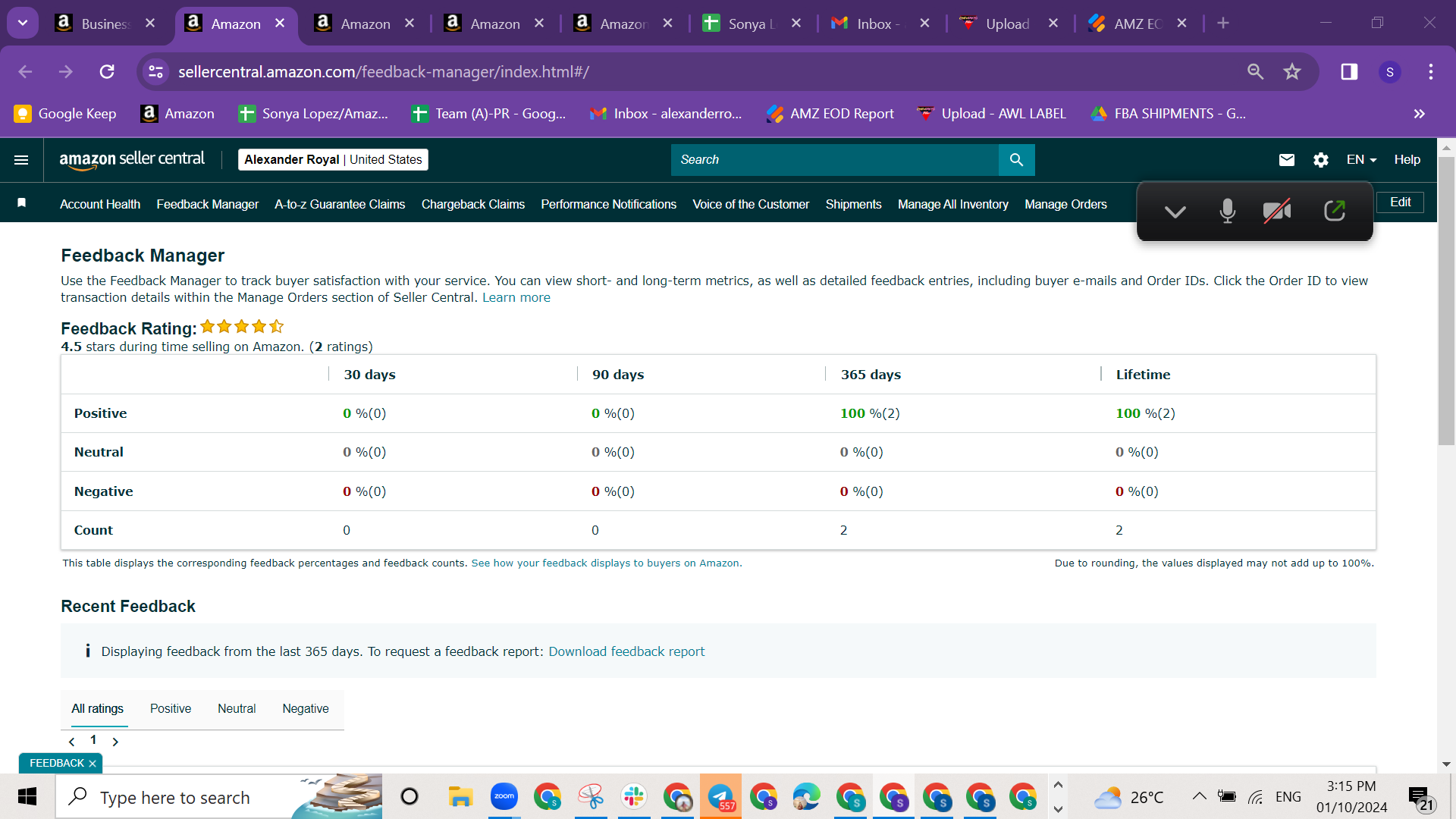This screenshot has width=1456, height=819.
Task: Open the AMZ EOD Report bookmark
Action: 830,114
